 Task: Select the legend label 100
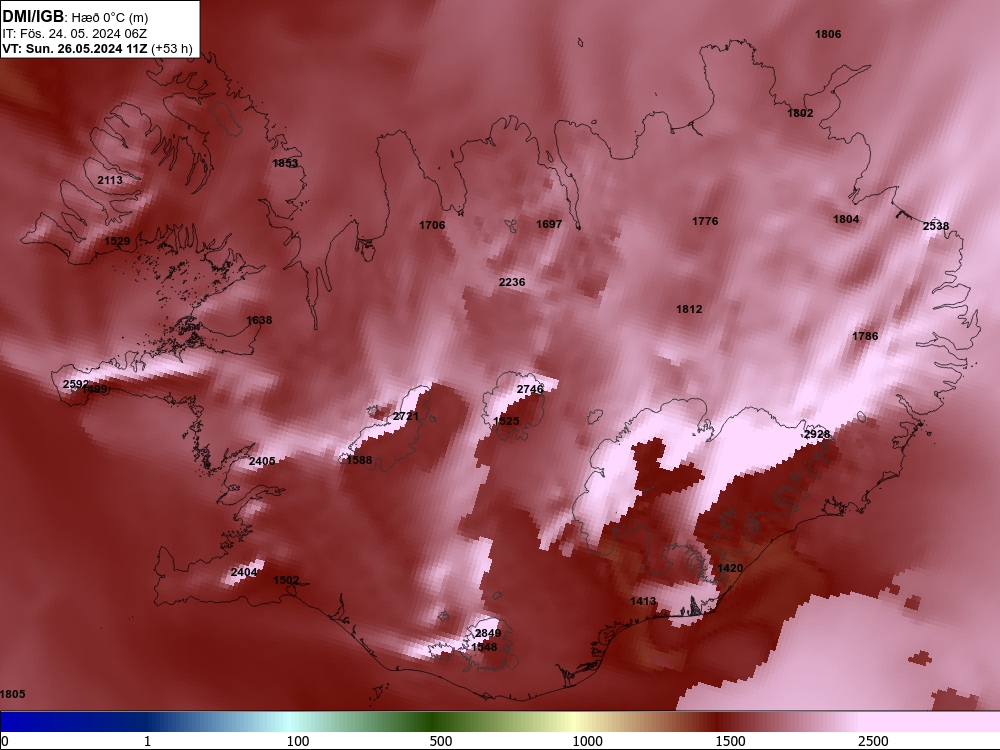click(298, 741)
